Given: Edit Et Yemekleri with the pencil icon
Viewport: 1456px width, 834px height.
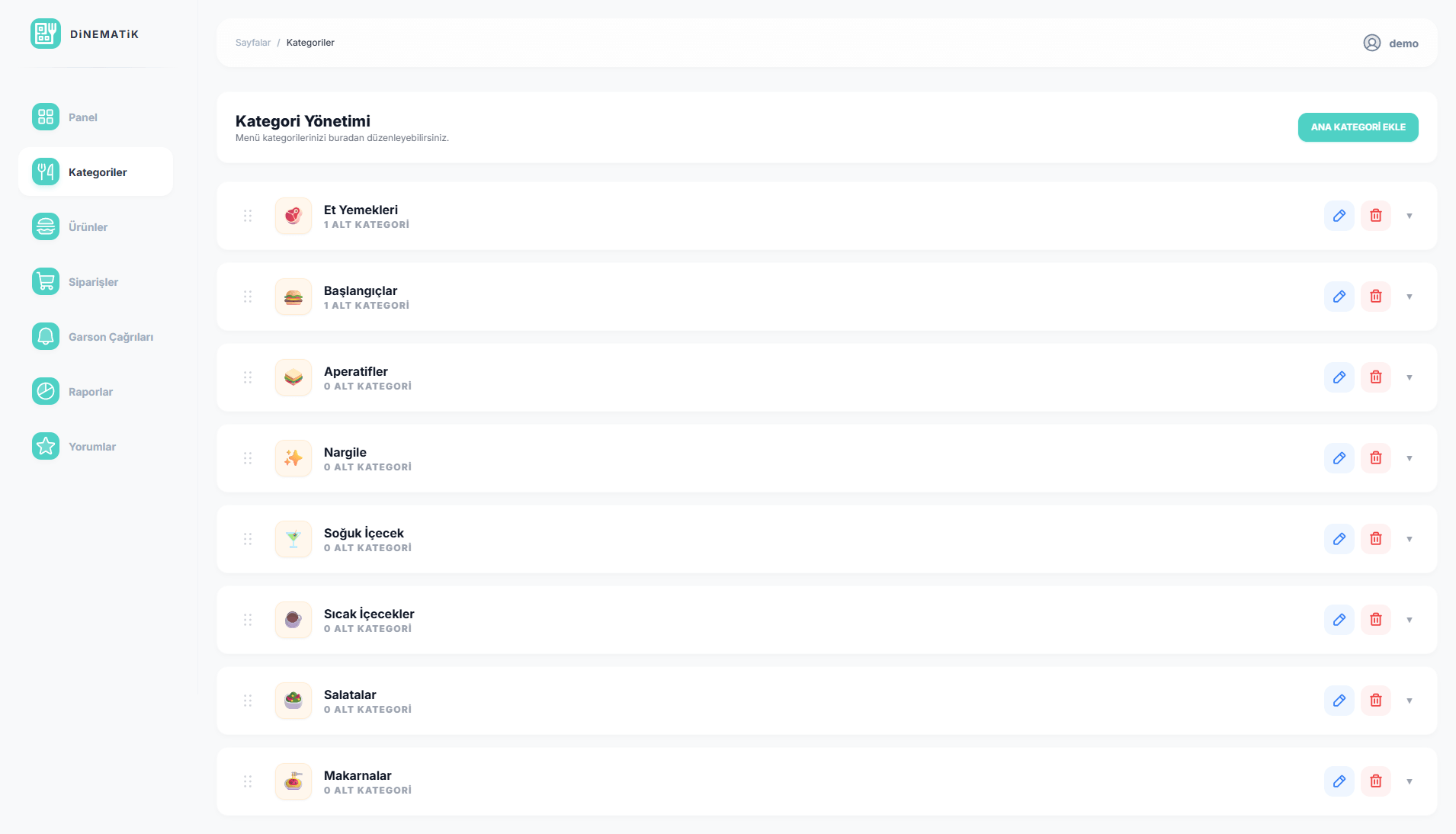Looking at the screenshot, I should (1339, 216).
